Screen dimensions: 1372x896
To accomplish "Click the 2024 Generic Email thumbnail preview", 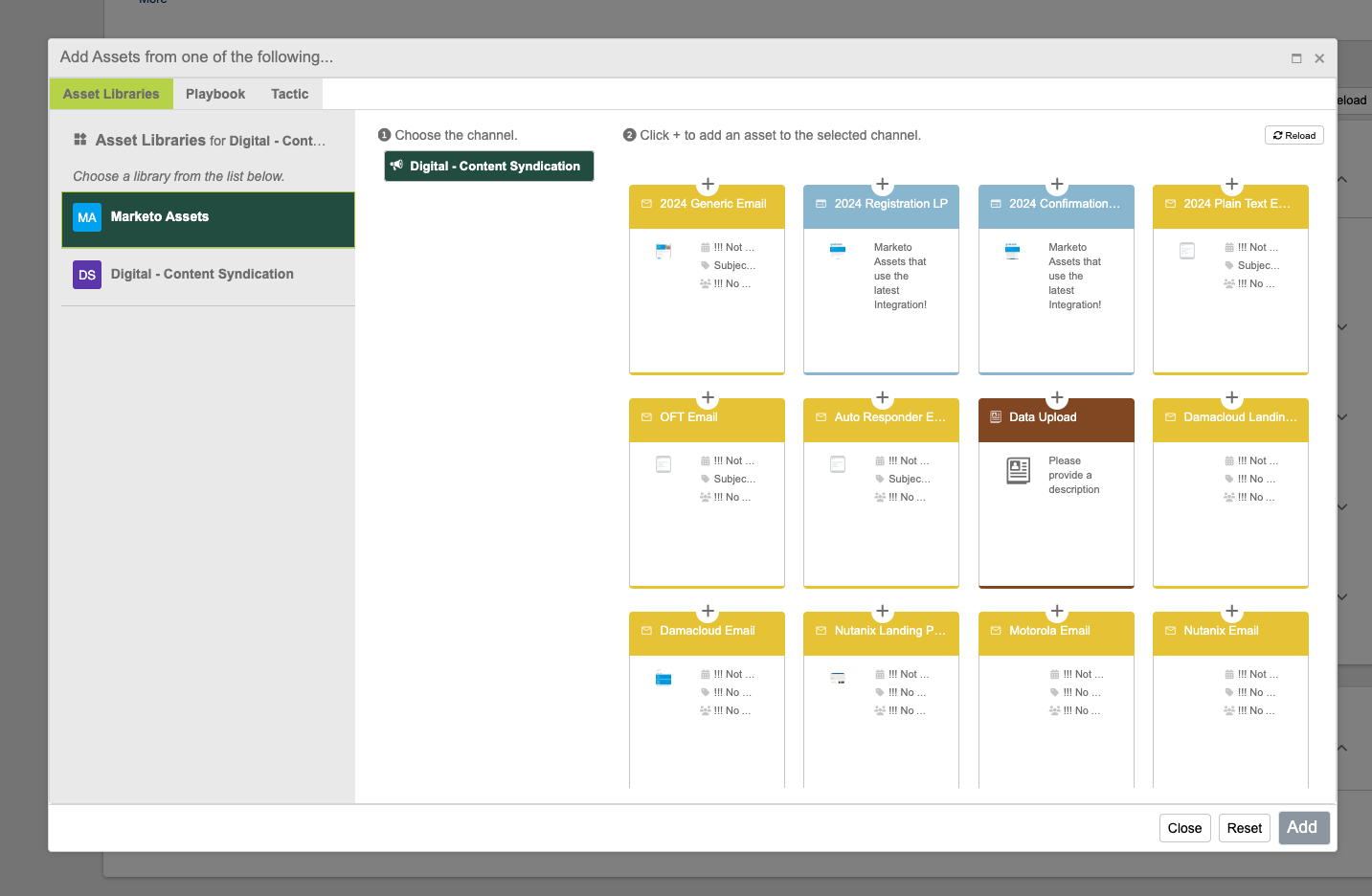I will pyautogui.click(x=664, y=251).
